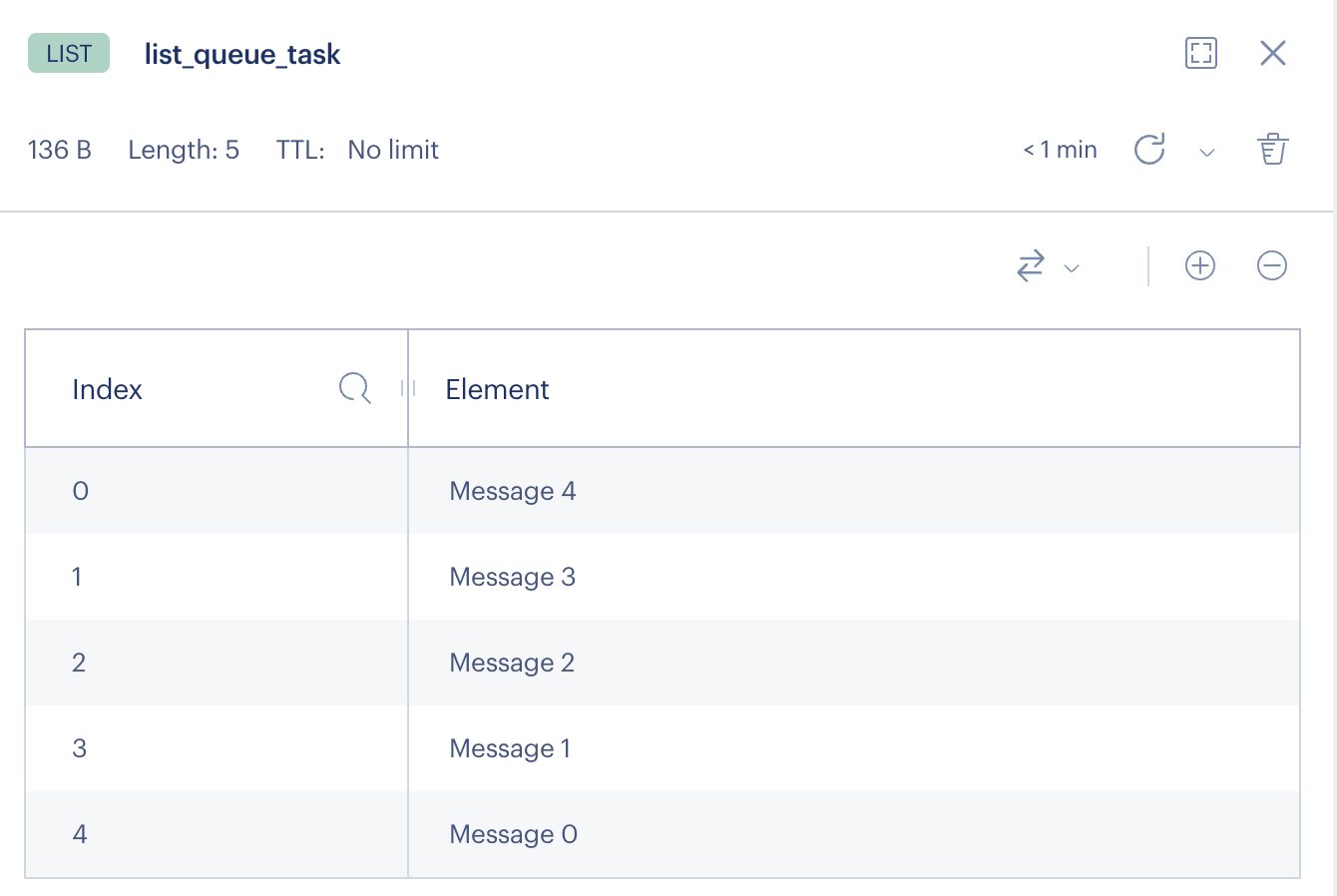Click the Message 0 element cell
This screenshot has height=896, width=1337.
click(514, 834)
